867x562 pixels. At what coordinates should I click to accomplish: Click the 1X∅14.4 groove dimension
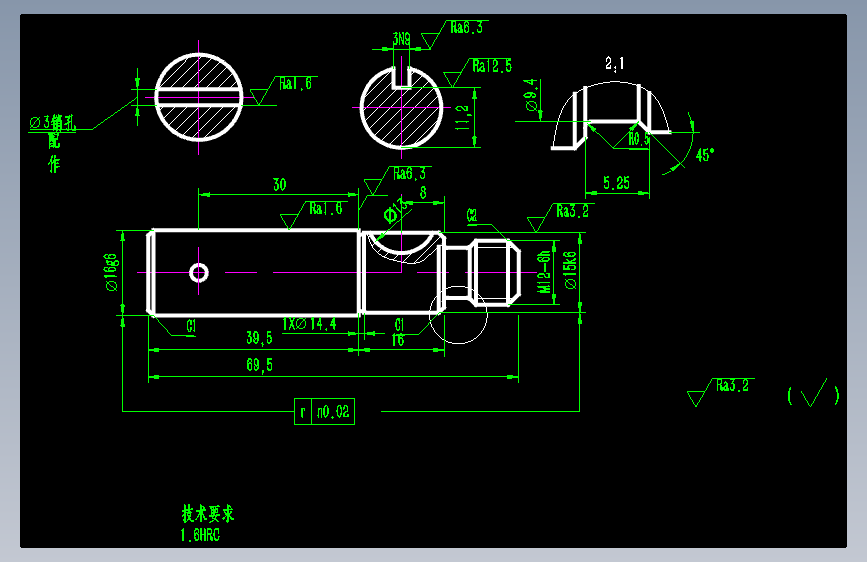pos(309,324)
